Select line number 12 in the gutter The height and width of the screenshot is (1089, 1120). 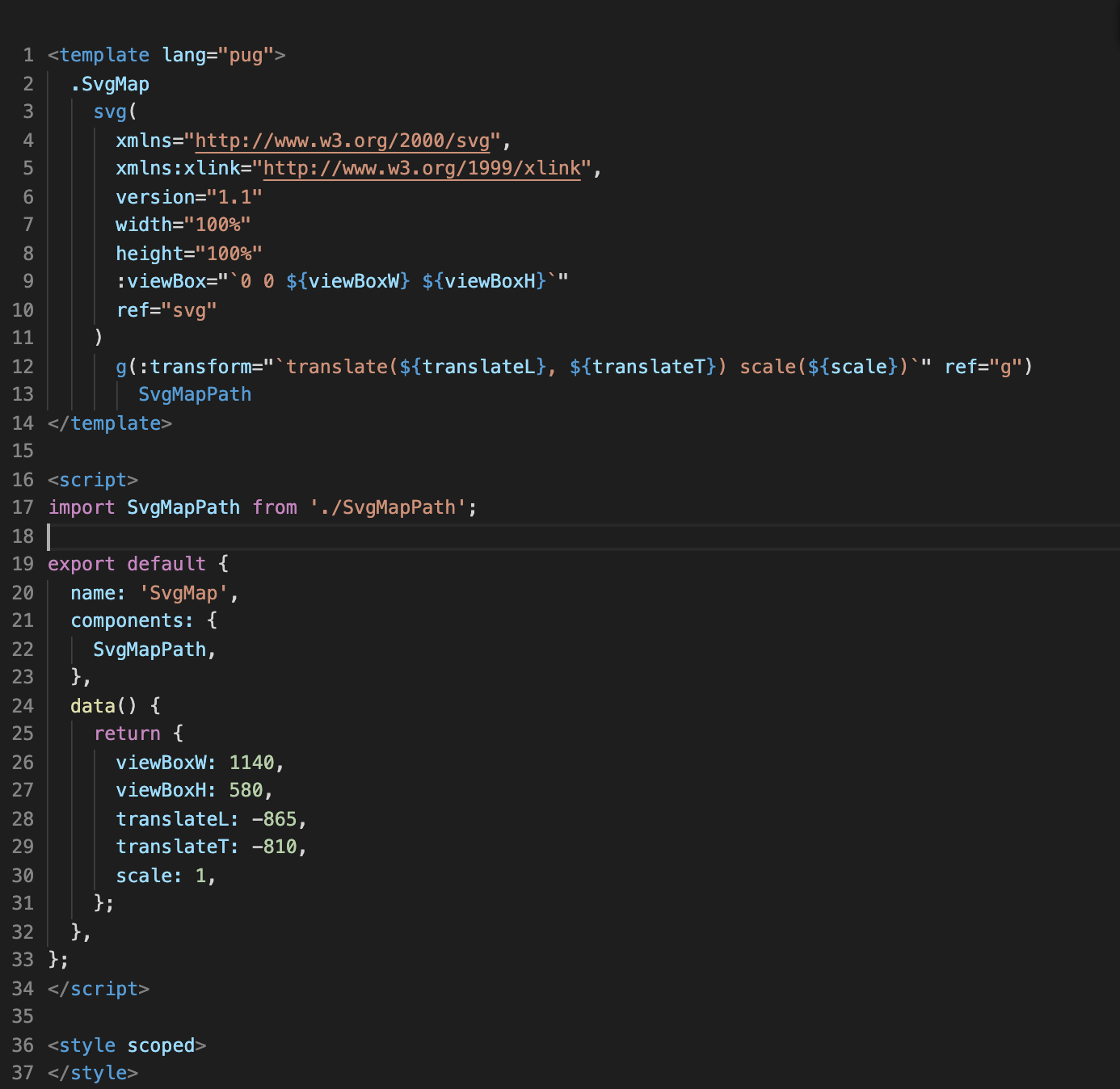coord(23,367)
